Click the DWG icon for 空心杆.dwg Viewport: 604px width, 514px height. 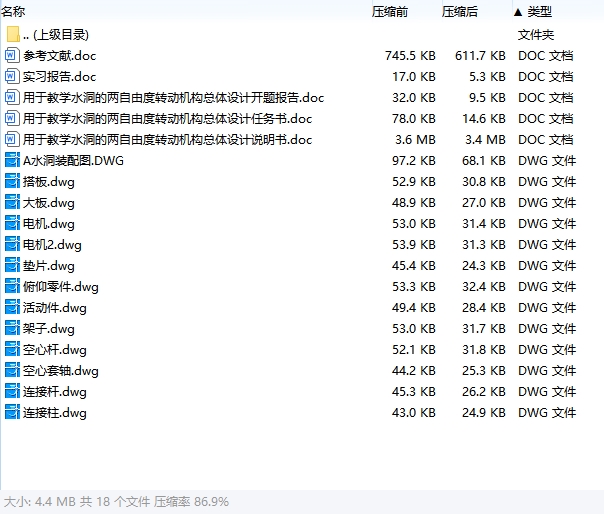coord(12,349)
